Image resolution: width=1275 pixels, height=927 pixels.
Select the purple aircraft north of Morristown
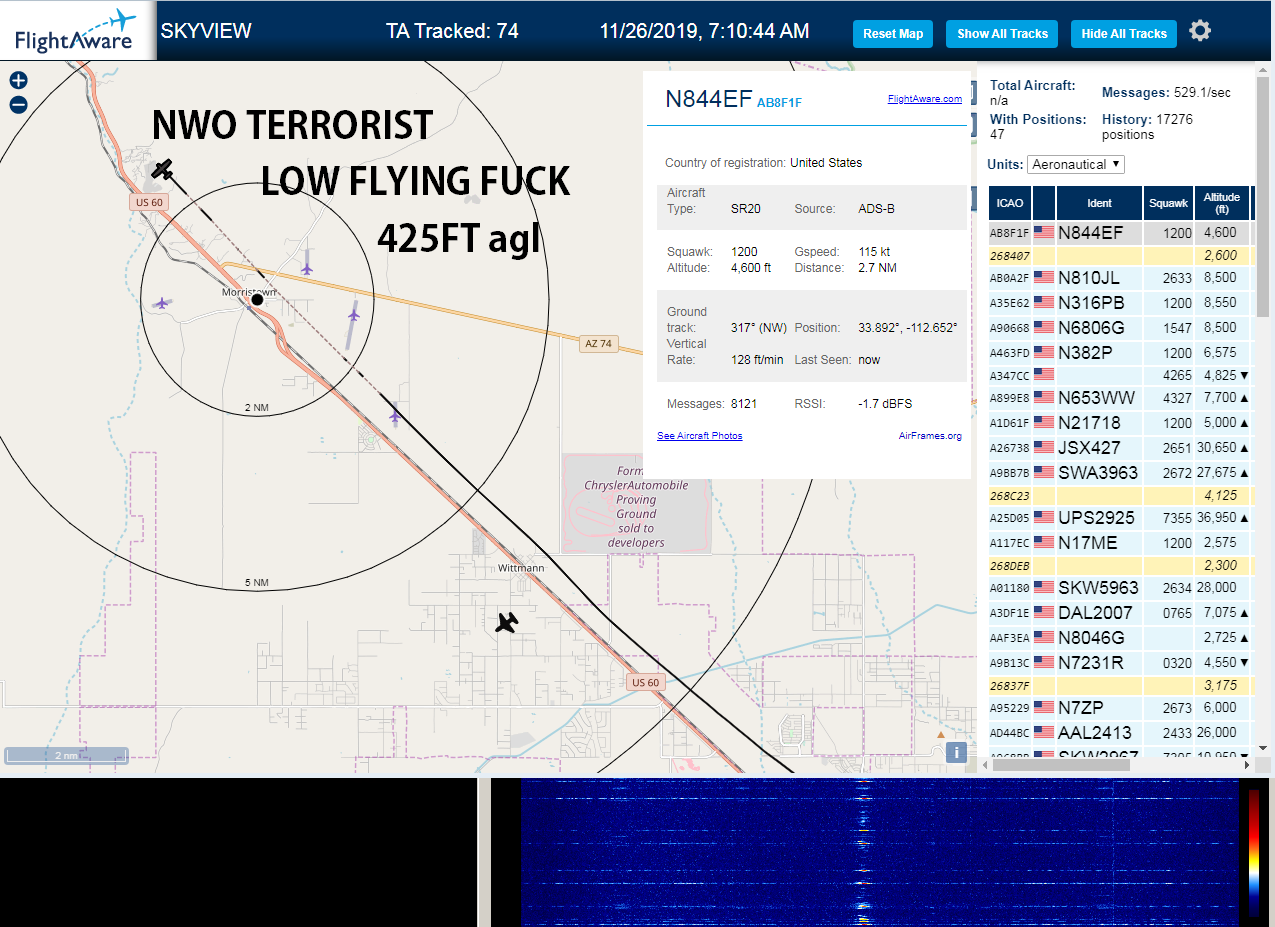[x=306, y=268]
